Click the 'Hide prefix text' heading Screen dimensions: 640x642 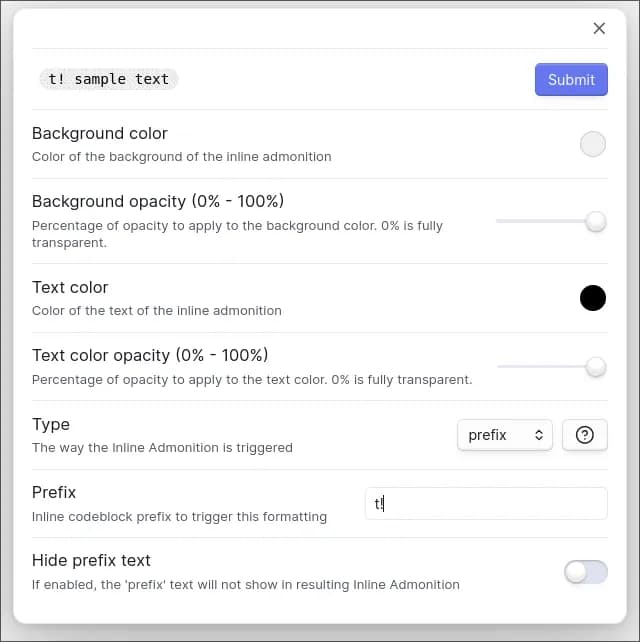[91, 560]
